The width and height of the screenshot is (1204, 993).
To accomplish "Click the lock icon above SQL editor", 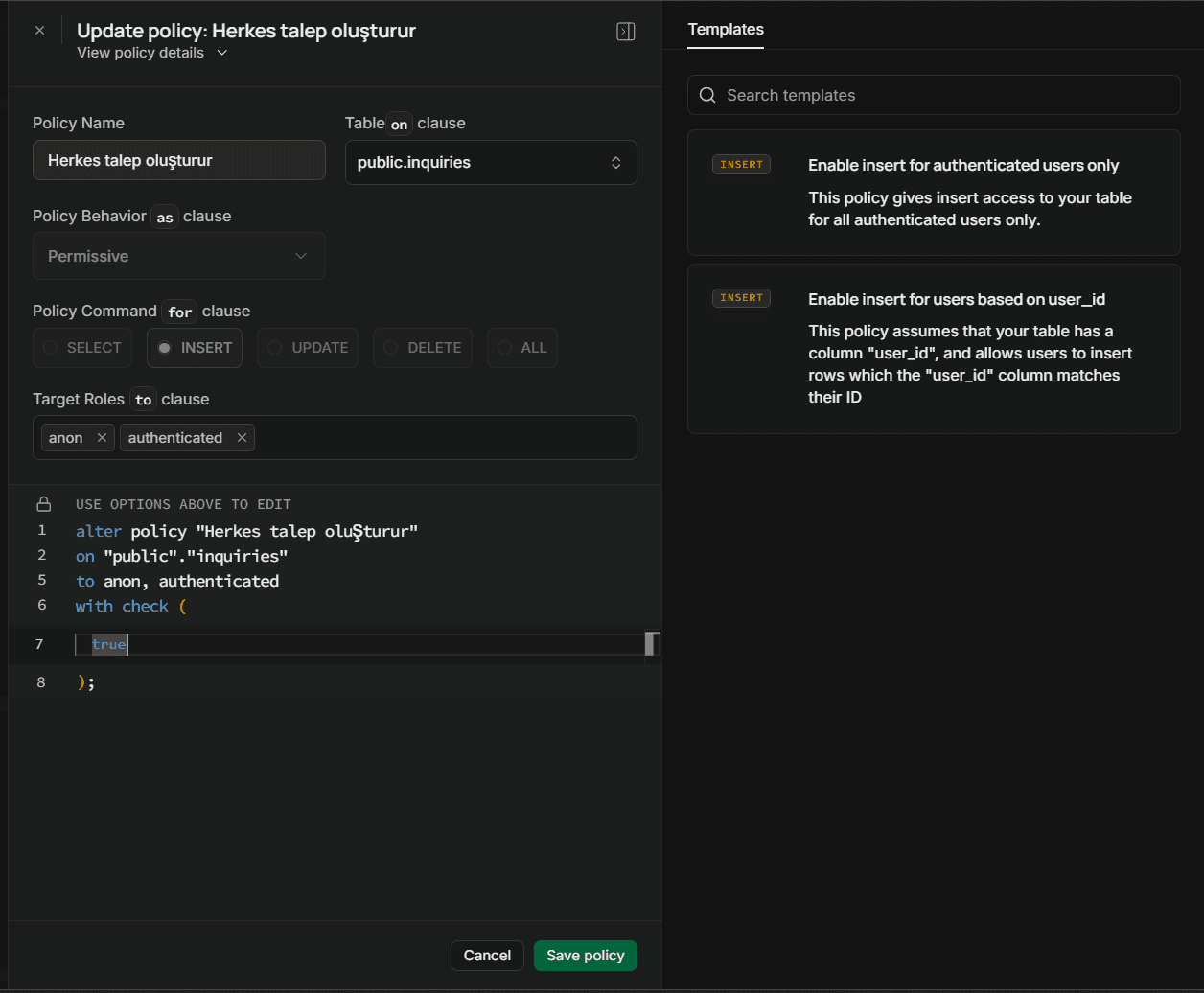I will pyautogui.click(x=43, y=504).
